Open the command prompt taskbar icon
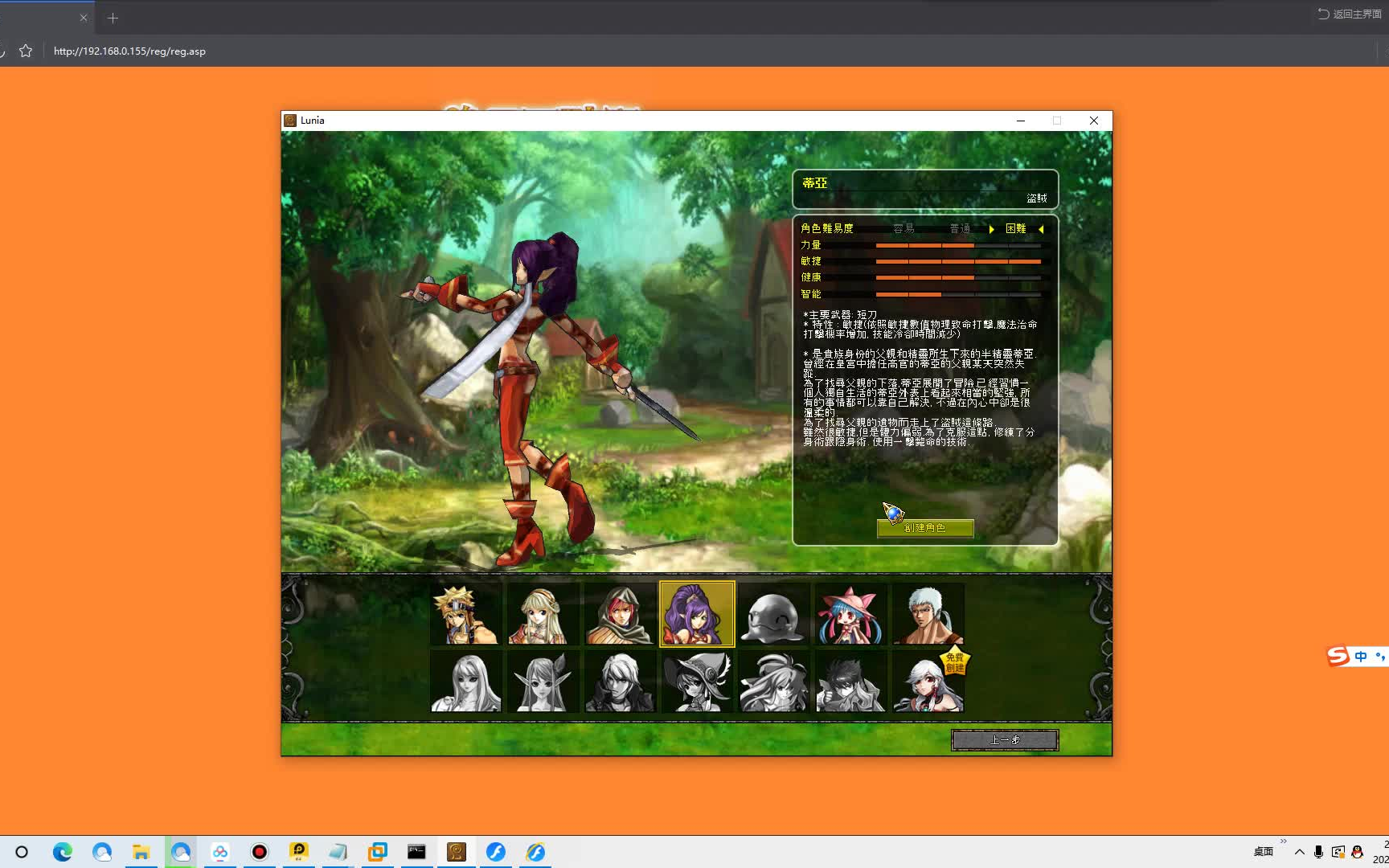This screenshot has width=1389, height=868. [x=416, y=852]
